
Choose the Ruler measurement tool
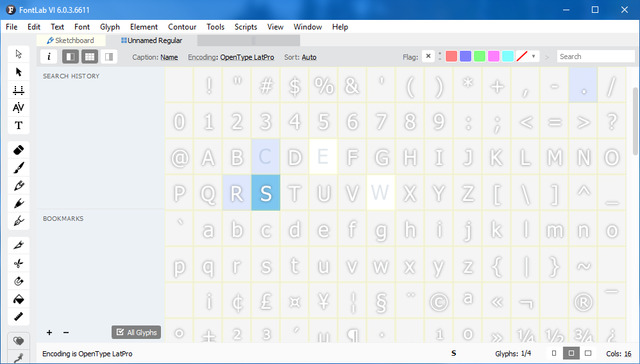(18, 317)
